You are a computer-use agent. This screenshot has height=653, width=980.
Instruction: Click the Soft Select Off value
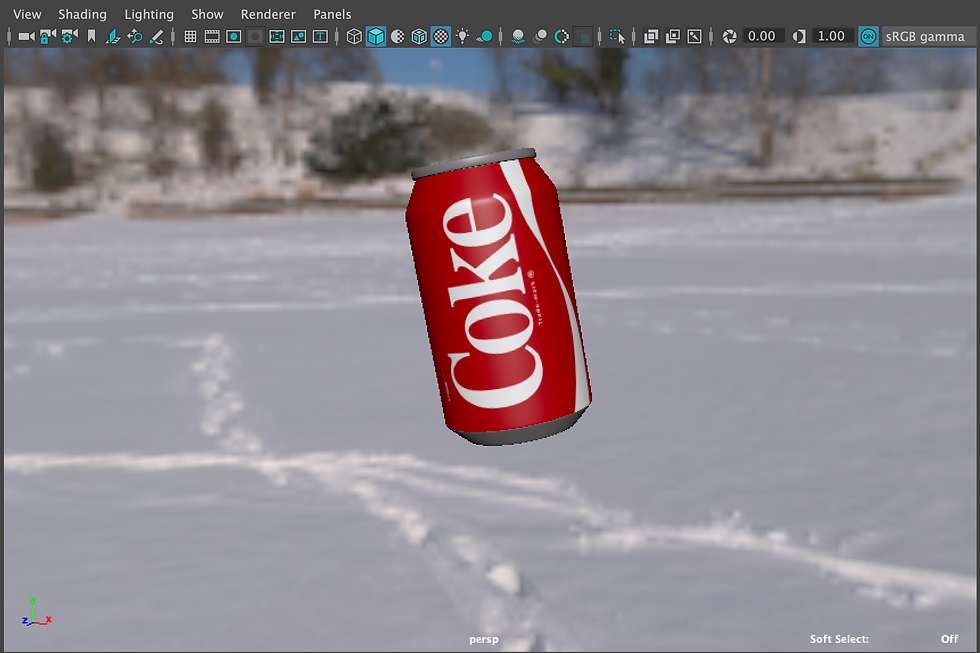(949, 639)
